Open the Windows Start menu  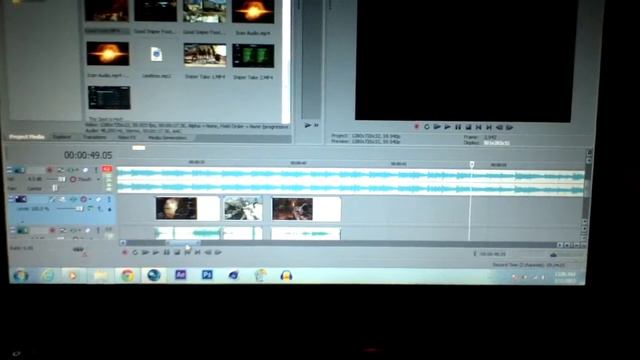tap(20, 276)
